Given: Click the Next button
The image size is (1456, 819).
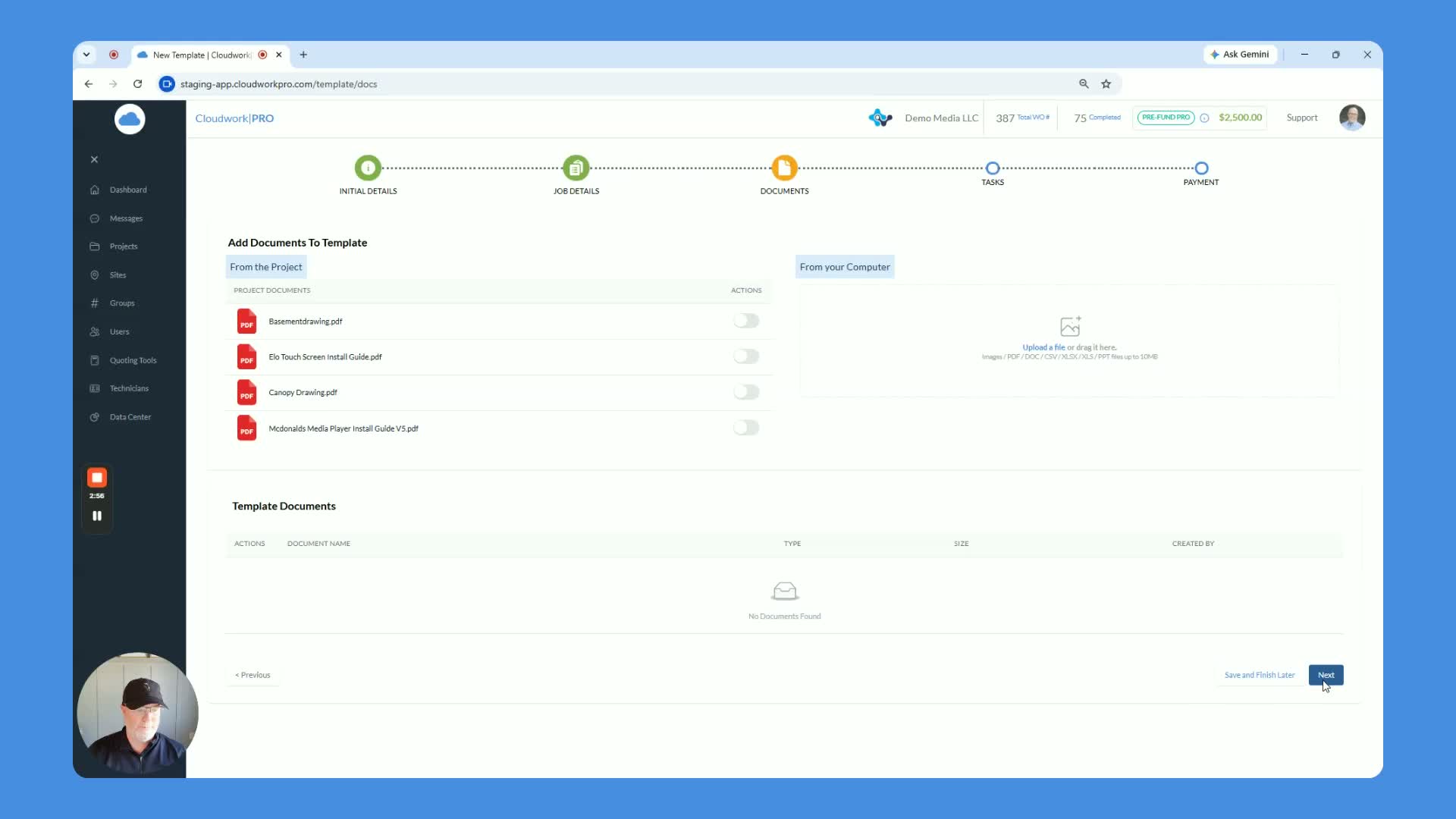Looking at the screenshot, I should tap(1326, 675).
